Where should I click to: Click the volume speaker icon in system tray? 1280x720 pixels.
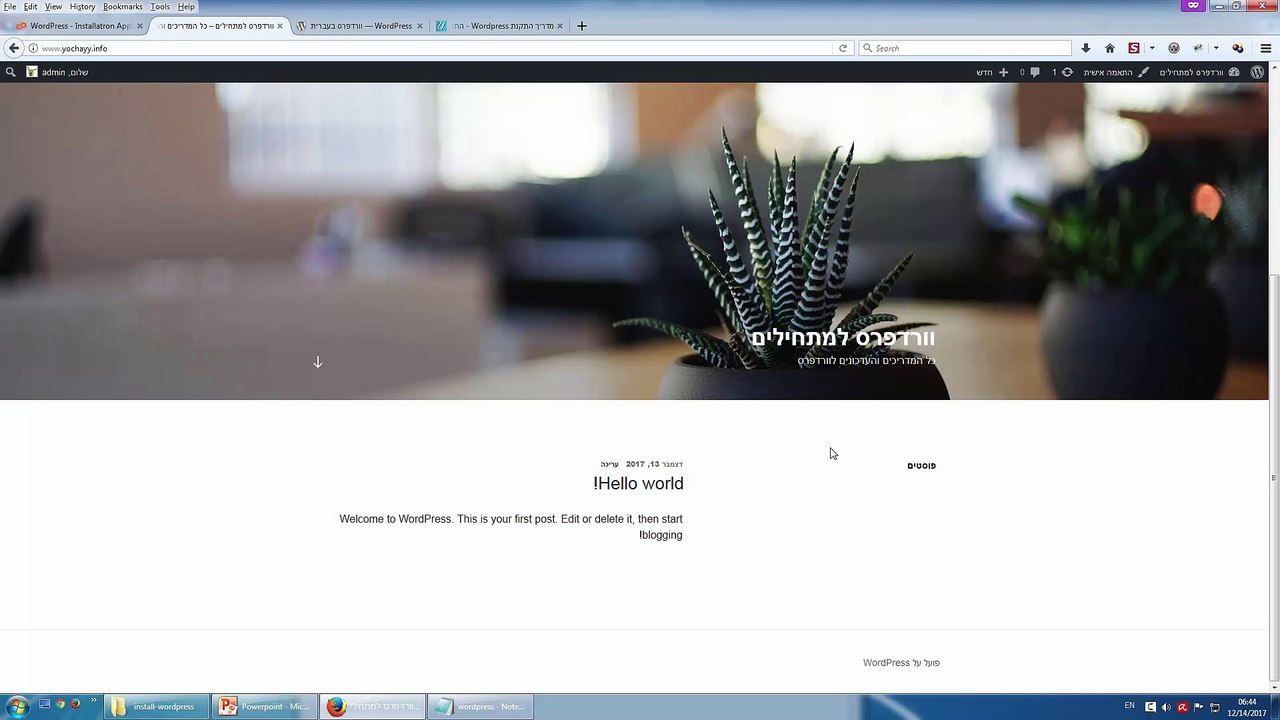(x=1166, y=707)
